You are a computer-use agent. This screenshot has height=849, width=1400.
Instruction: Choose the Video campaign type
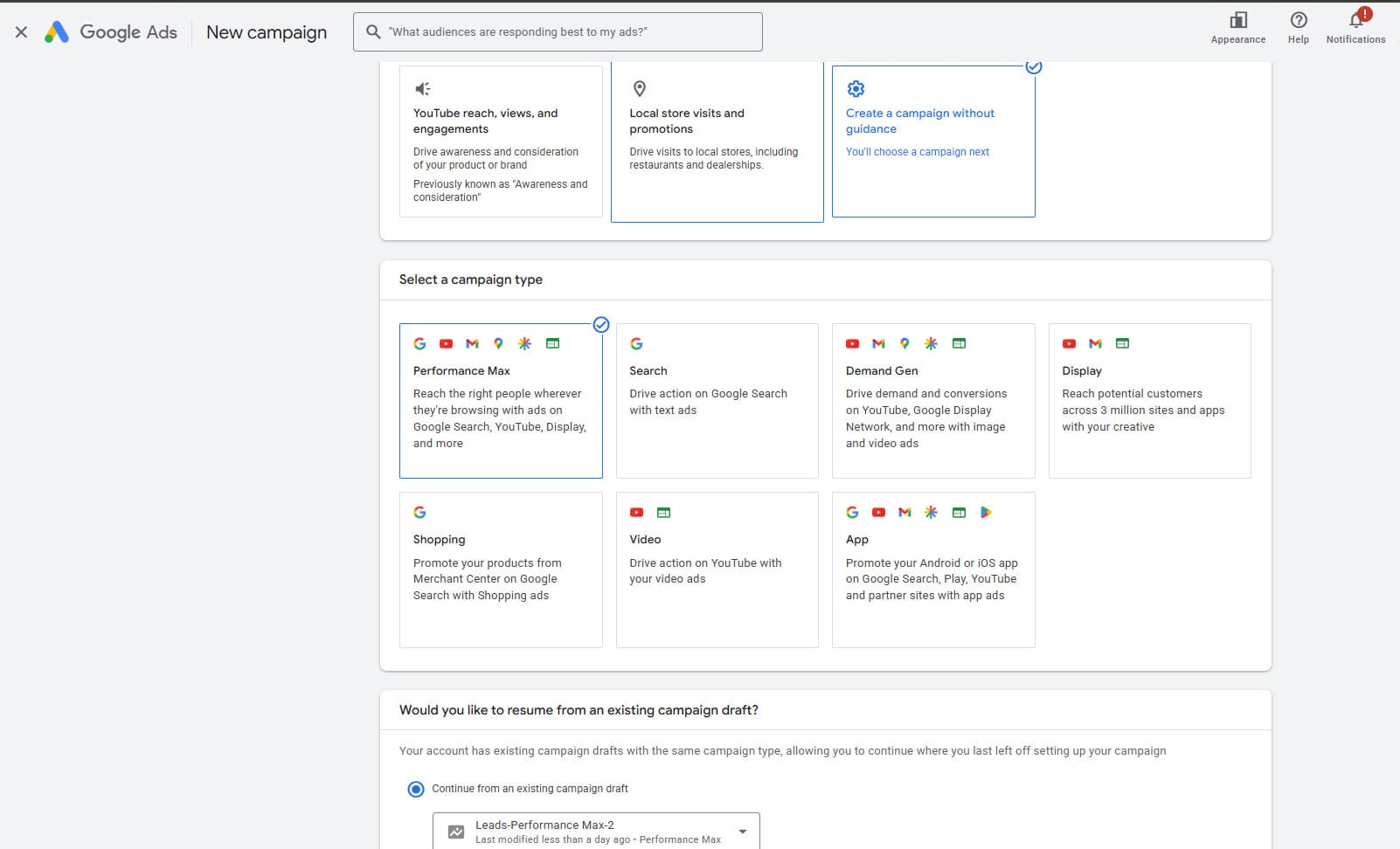(717, 569)
